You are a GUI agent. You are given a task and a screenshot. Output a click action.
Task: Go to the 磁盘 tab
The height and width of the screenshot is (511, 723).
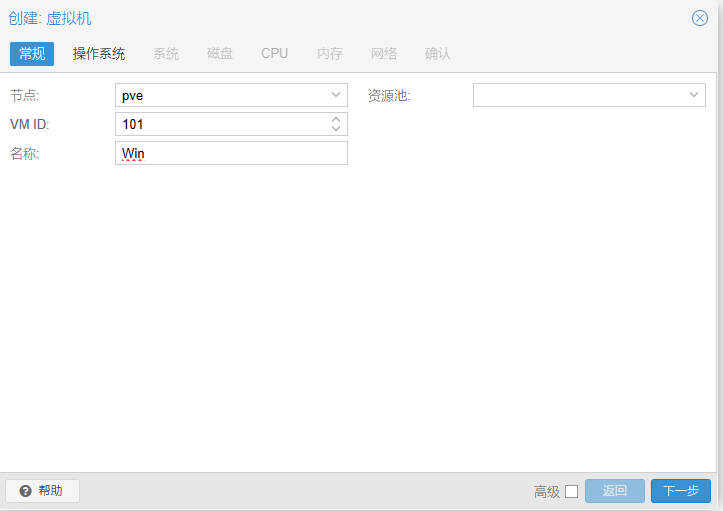coord(220,53)
